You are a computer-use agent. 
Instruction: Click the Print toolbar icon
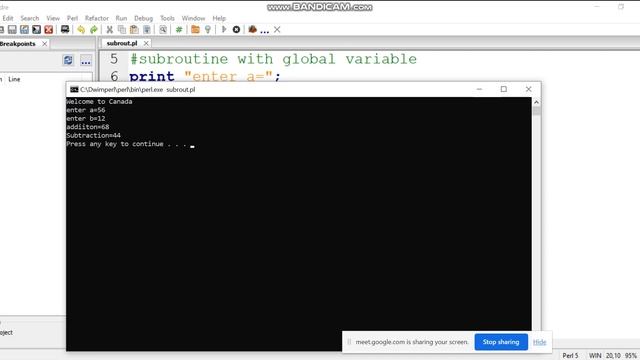(x=65, y=29)
